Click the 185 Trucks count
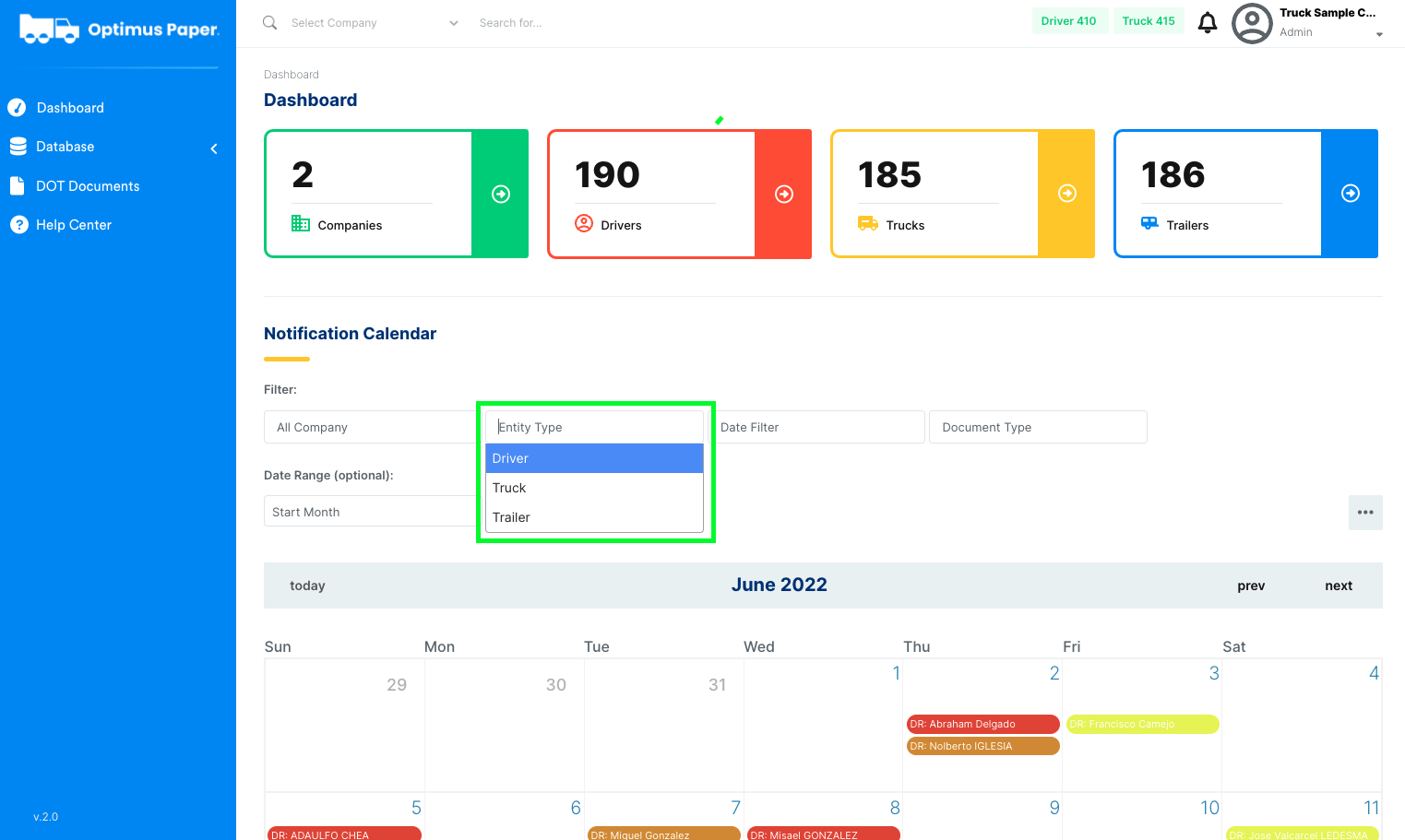The height and width of the screenshot is (840, 1405). 890,174
